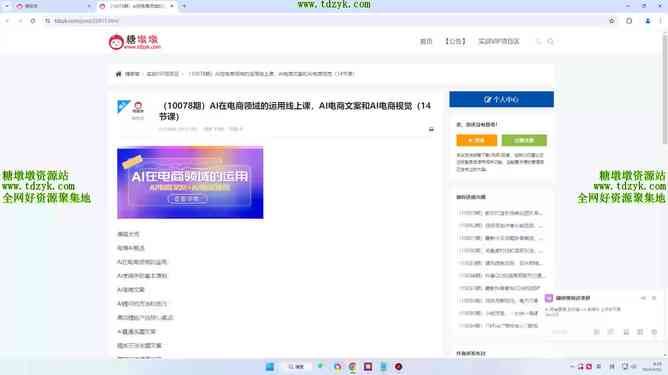Image resolution: width=668 pixels, height=375 pixels.
Task: Open the extensions puzzle icon
Action: 629,20
